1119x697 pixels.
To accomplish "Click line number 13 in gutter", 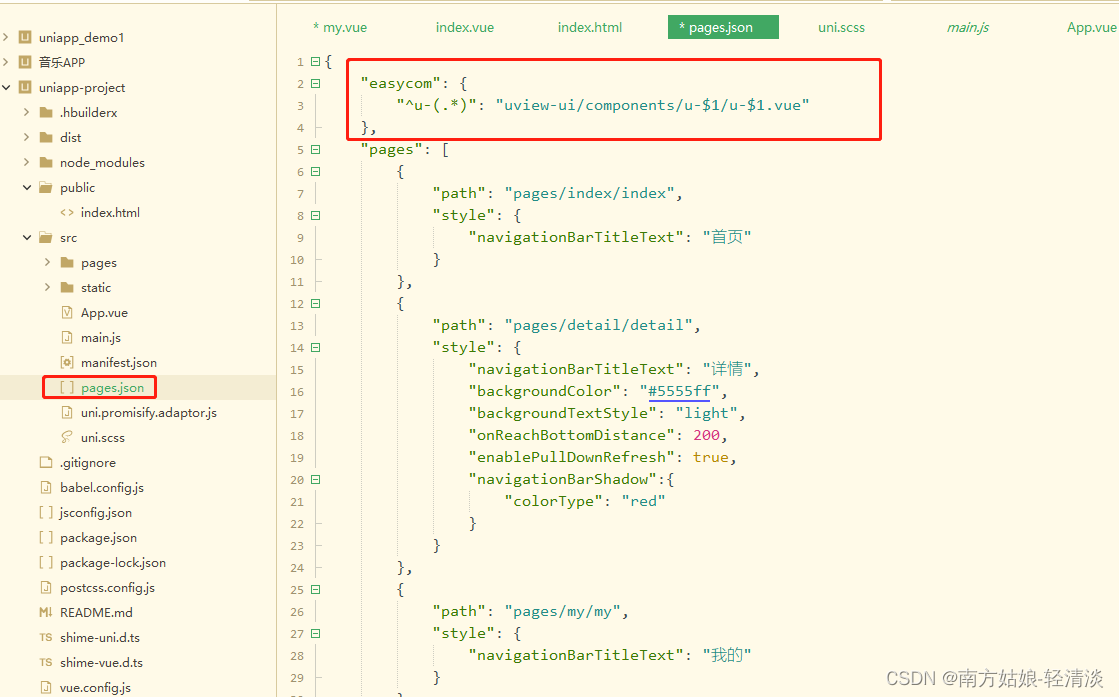I will [x=297, y=326].
